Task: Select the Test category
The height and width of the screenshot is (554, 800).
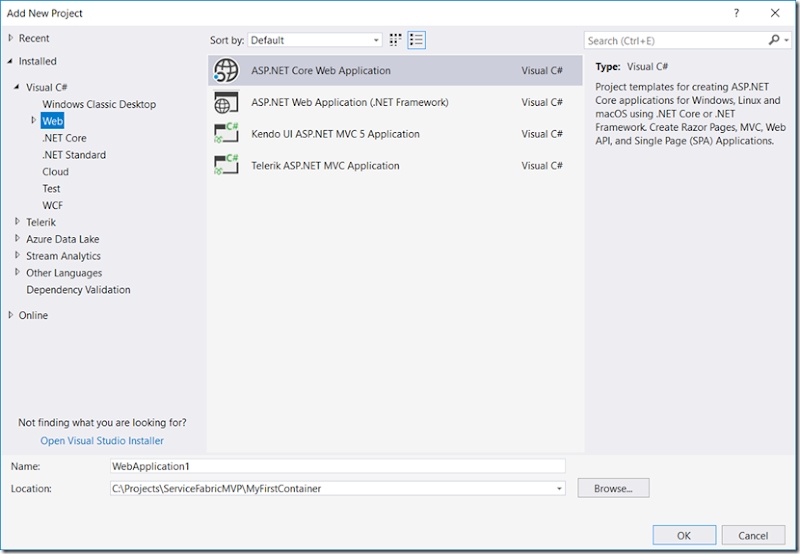Action: (51, 188)
